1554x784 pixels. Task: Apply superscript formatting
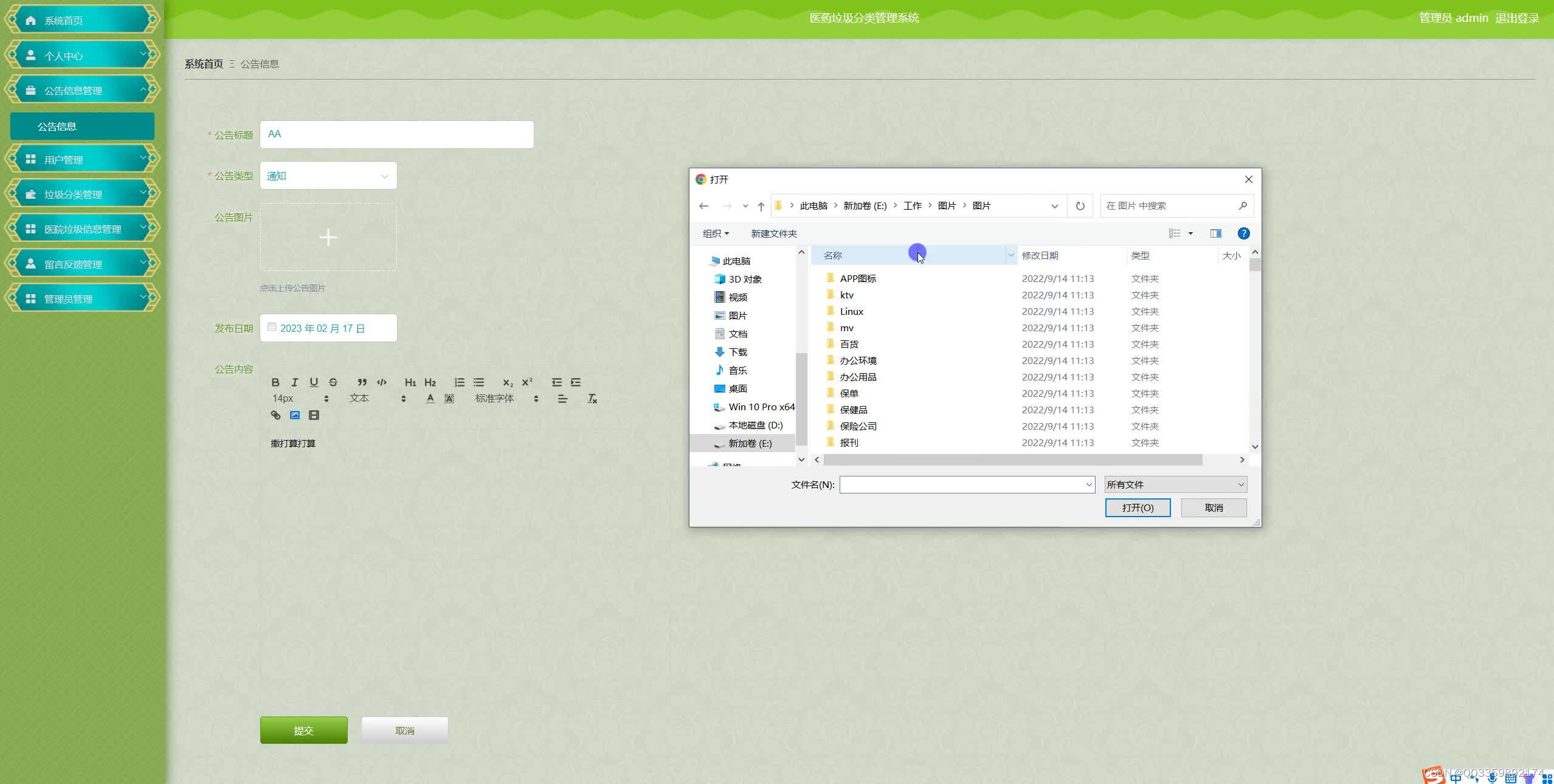pos(527,382)
